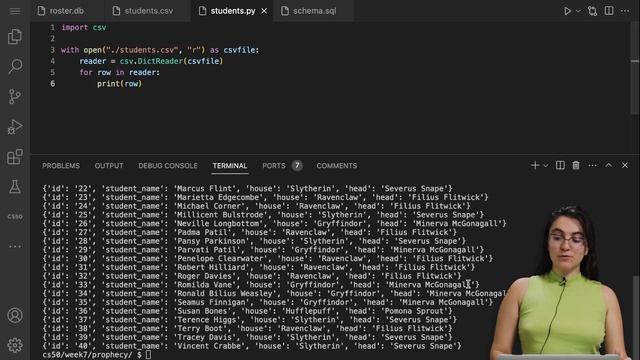The height and width of the screenshot is (360, 640).
Task: Click the print(row) code line
Action: coord(119,83)
